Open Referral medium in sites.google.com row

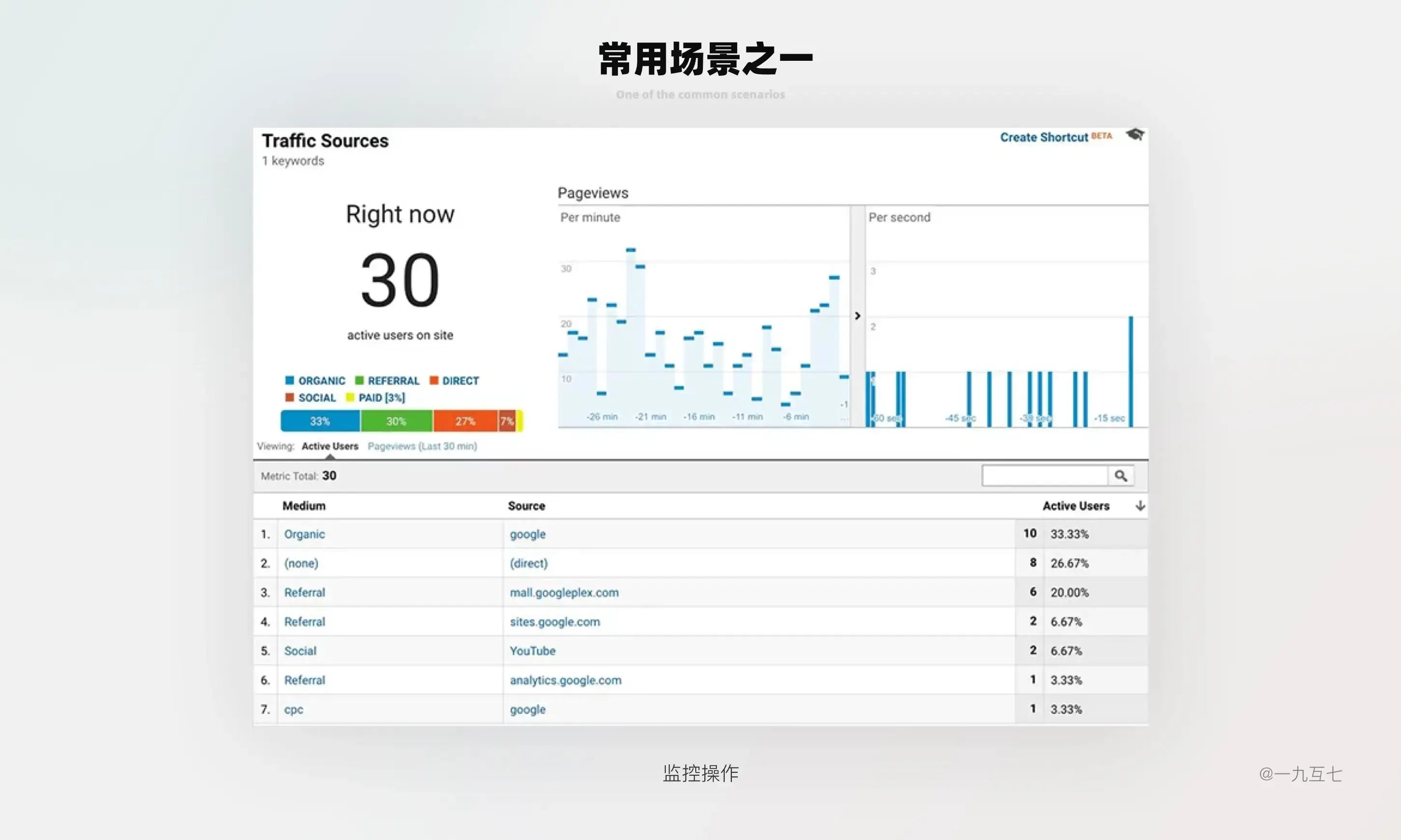305,621
